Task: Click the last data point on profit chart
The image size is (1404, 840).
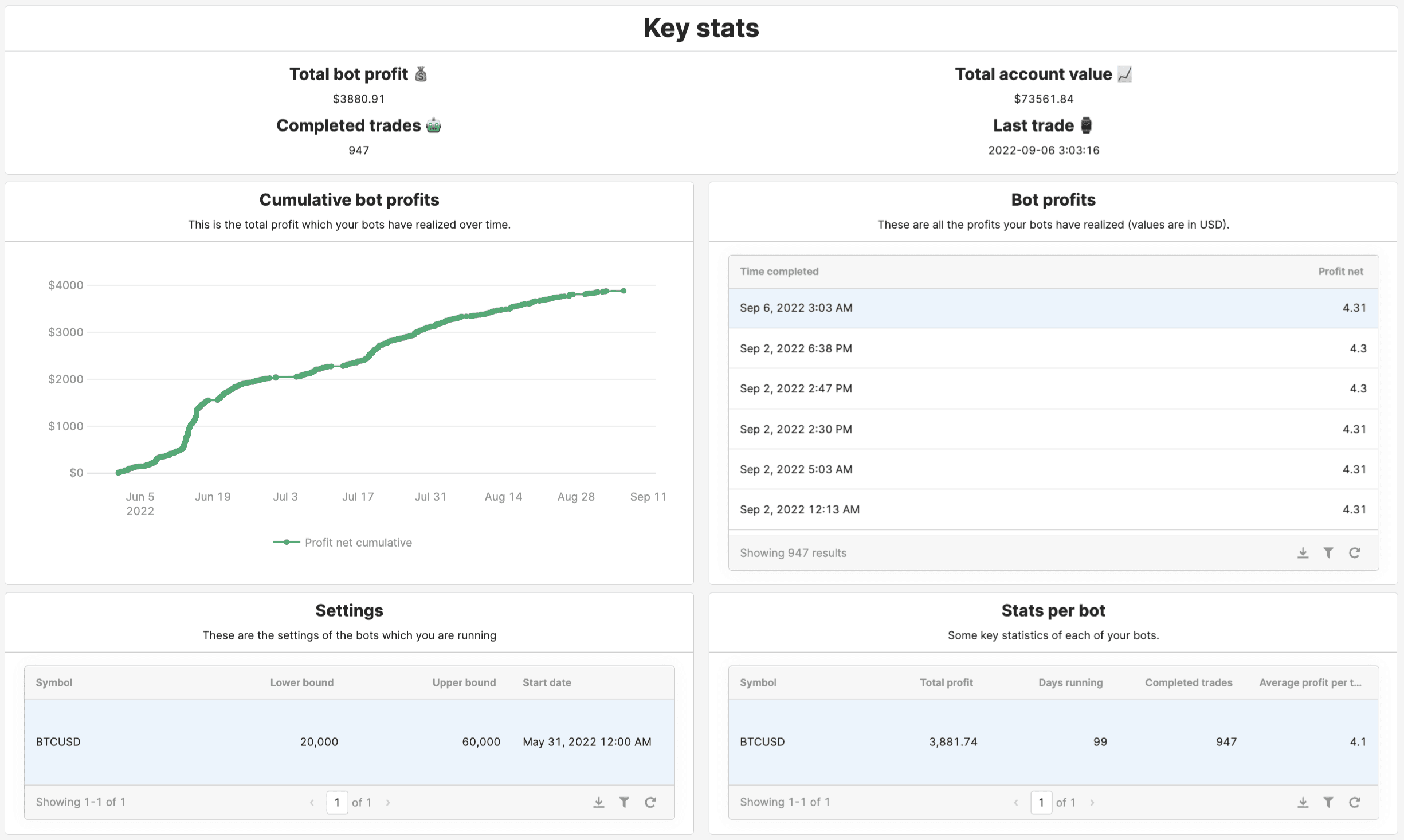Action: [623, 291]
